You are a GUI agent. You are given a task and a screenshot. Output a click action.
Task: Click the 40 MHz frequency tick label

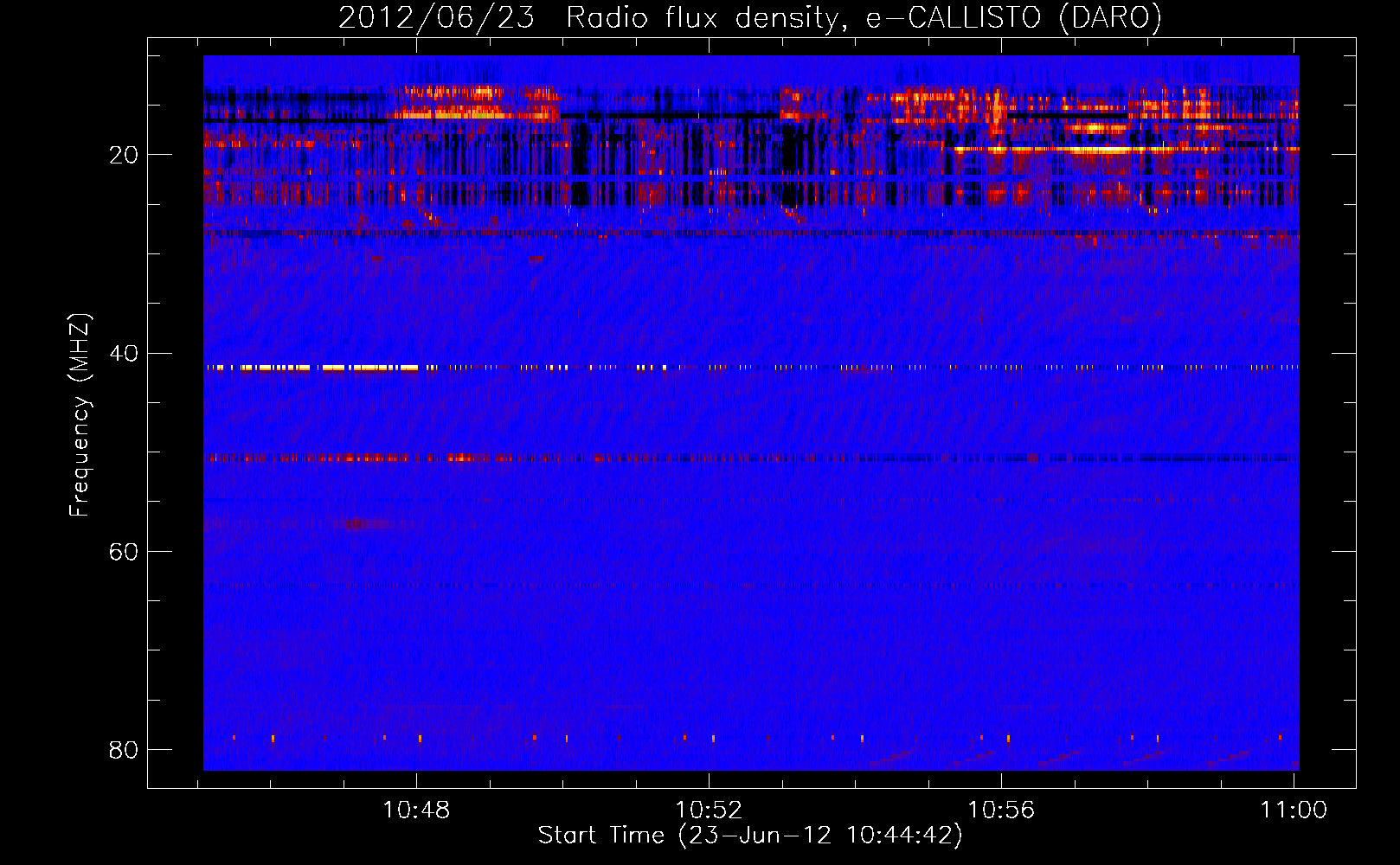pyautogui.click(x=124, y=353)
